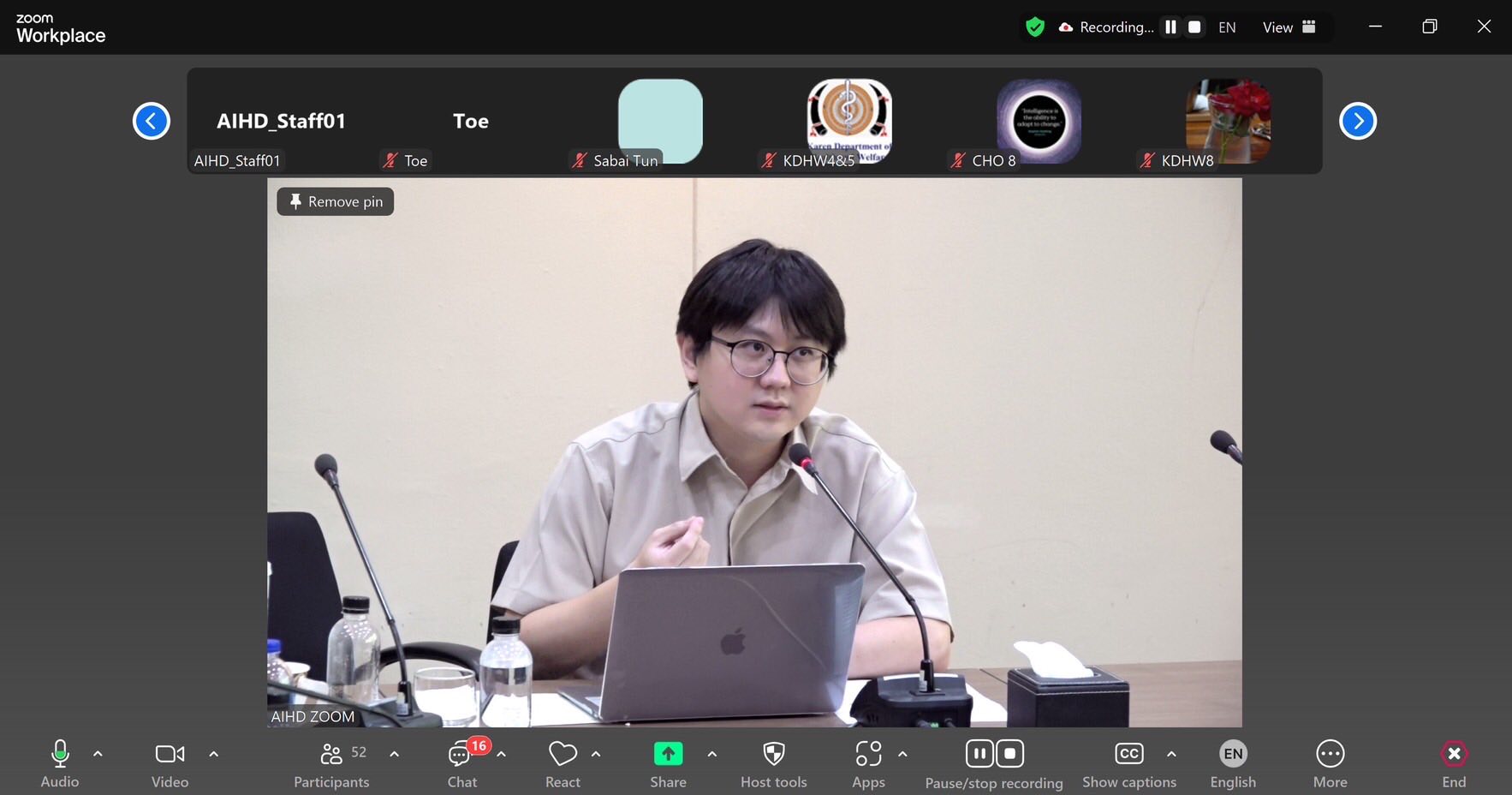Open the View layout menu
Image resolution: width=1512 pixels, height=795 pixels.
(1289, 27)
